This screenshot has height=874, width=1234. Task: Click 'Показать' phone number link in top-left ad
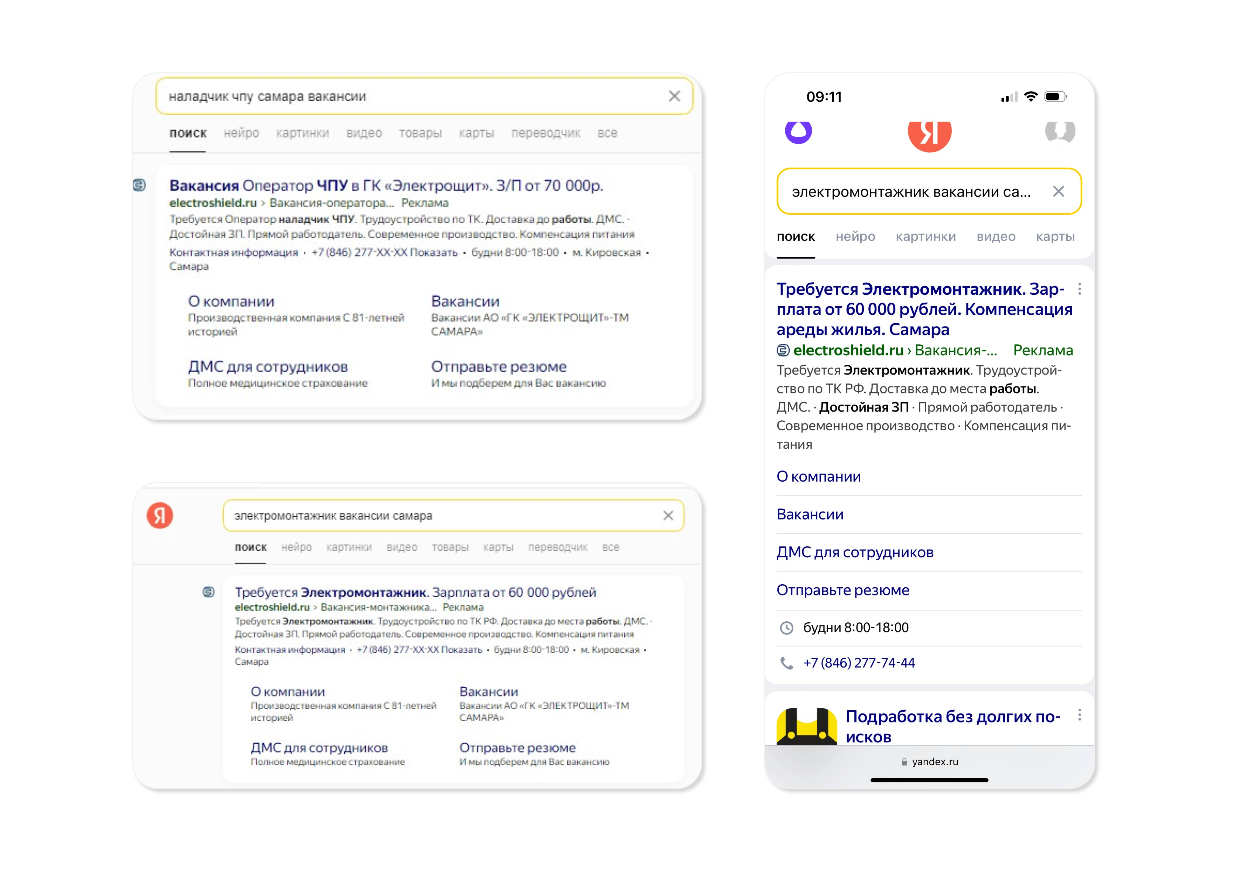[x=436, y=253]
